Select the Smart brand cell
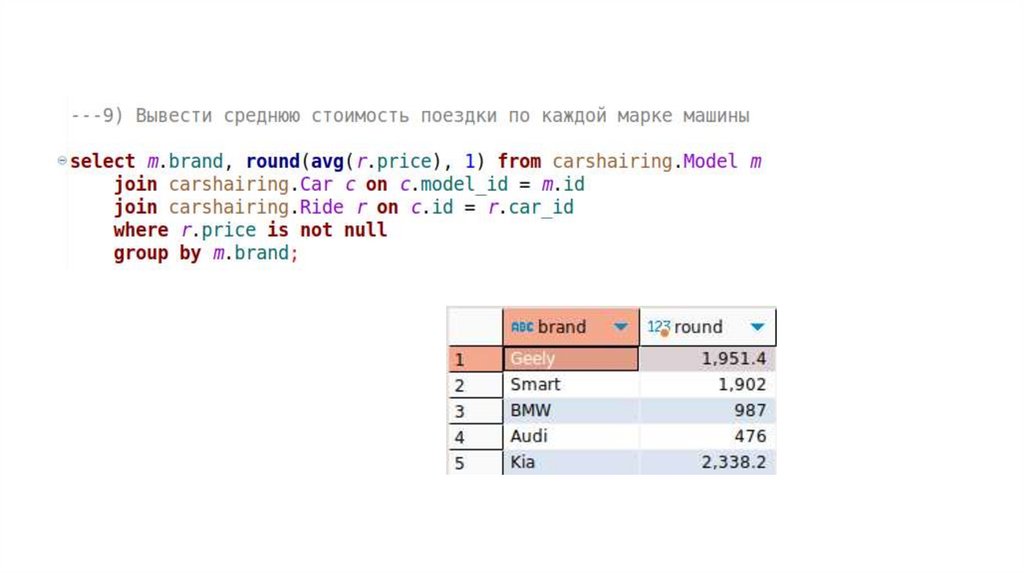This screenshot has width=1024, height=574. 571,385
